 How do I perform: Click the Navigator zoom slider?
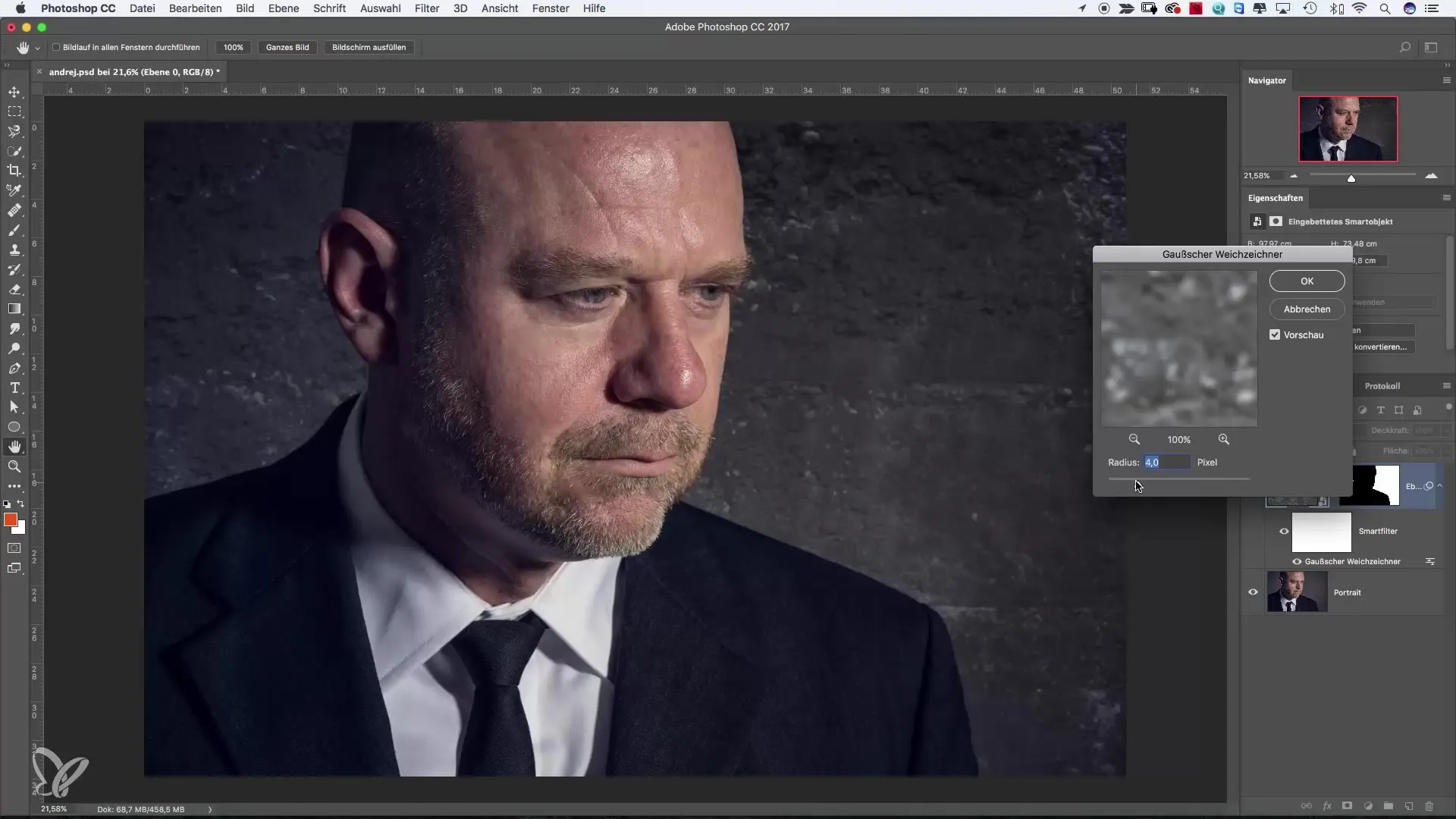(x=1362, y=176)
